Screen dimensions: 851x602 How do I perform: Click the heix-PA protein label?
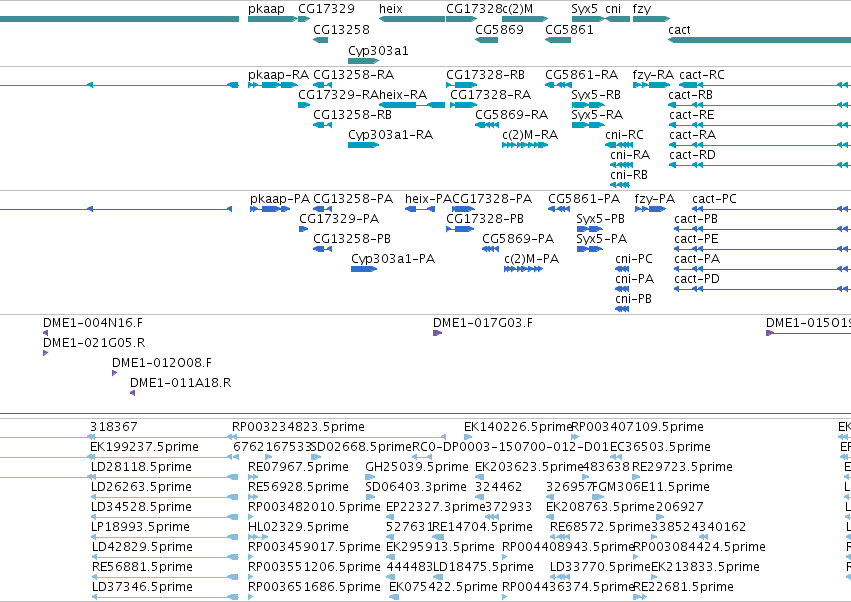(x=428, y=199)
